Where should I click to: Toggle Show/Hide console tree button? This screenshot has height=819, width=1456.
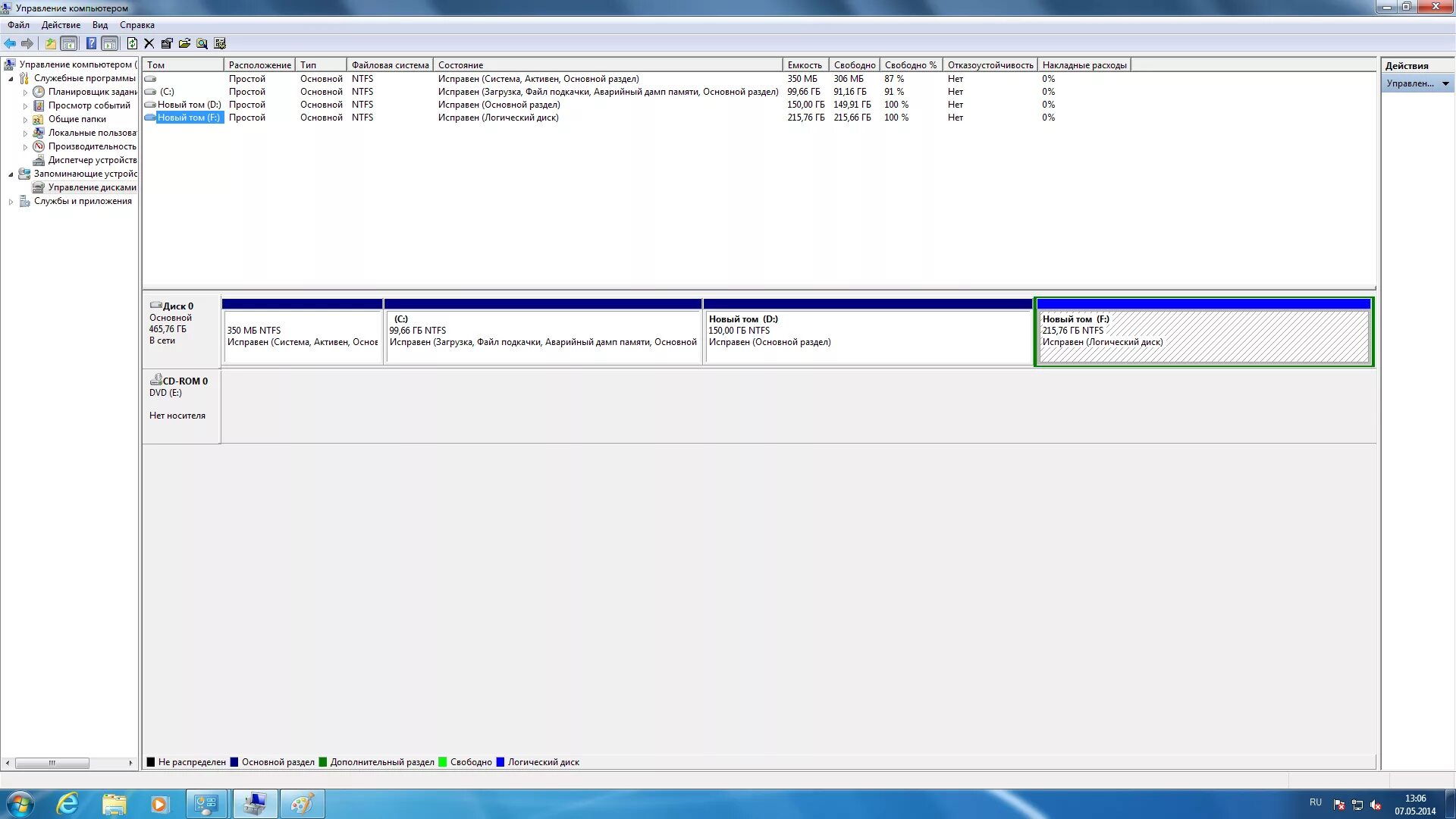click(68, 43)
